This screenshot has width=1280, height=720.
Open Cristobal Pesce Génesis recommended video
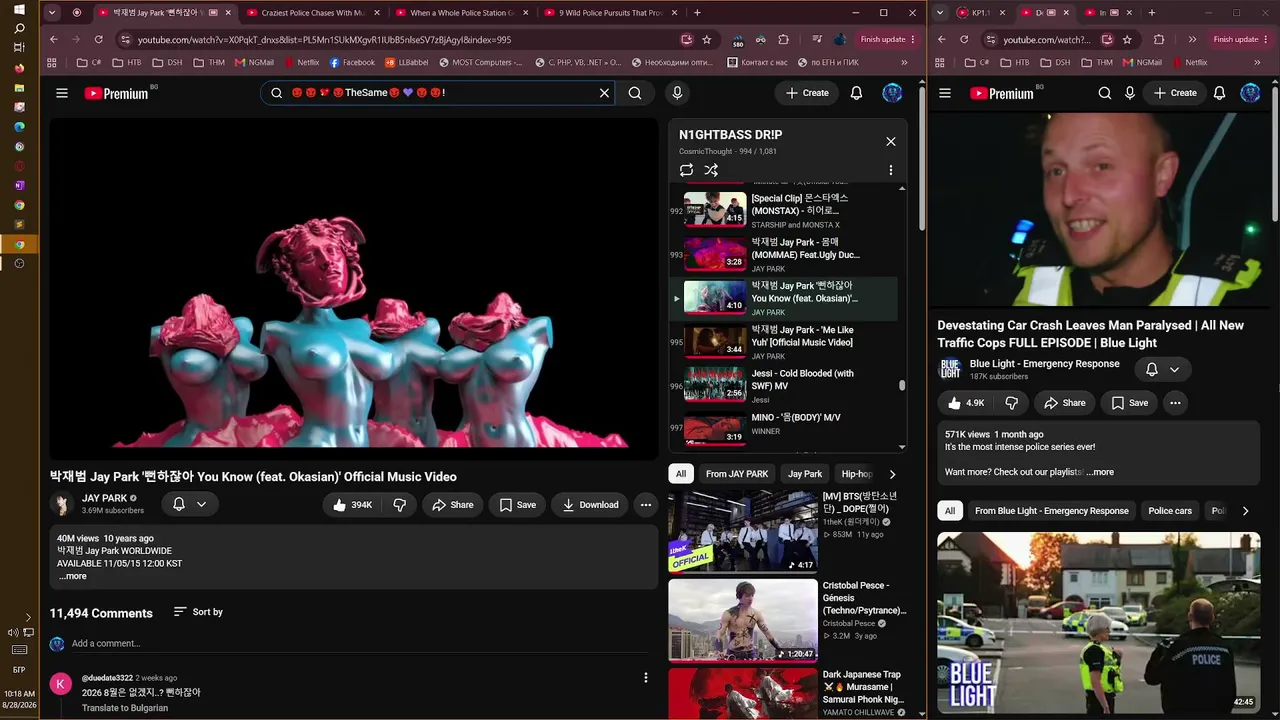(743, 620)
